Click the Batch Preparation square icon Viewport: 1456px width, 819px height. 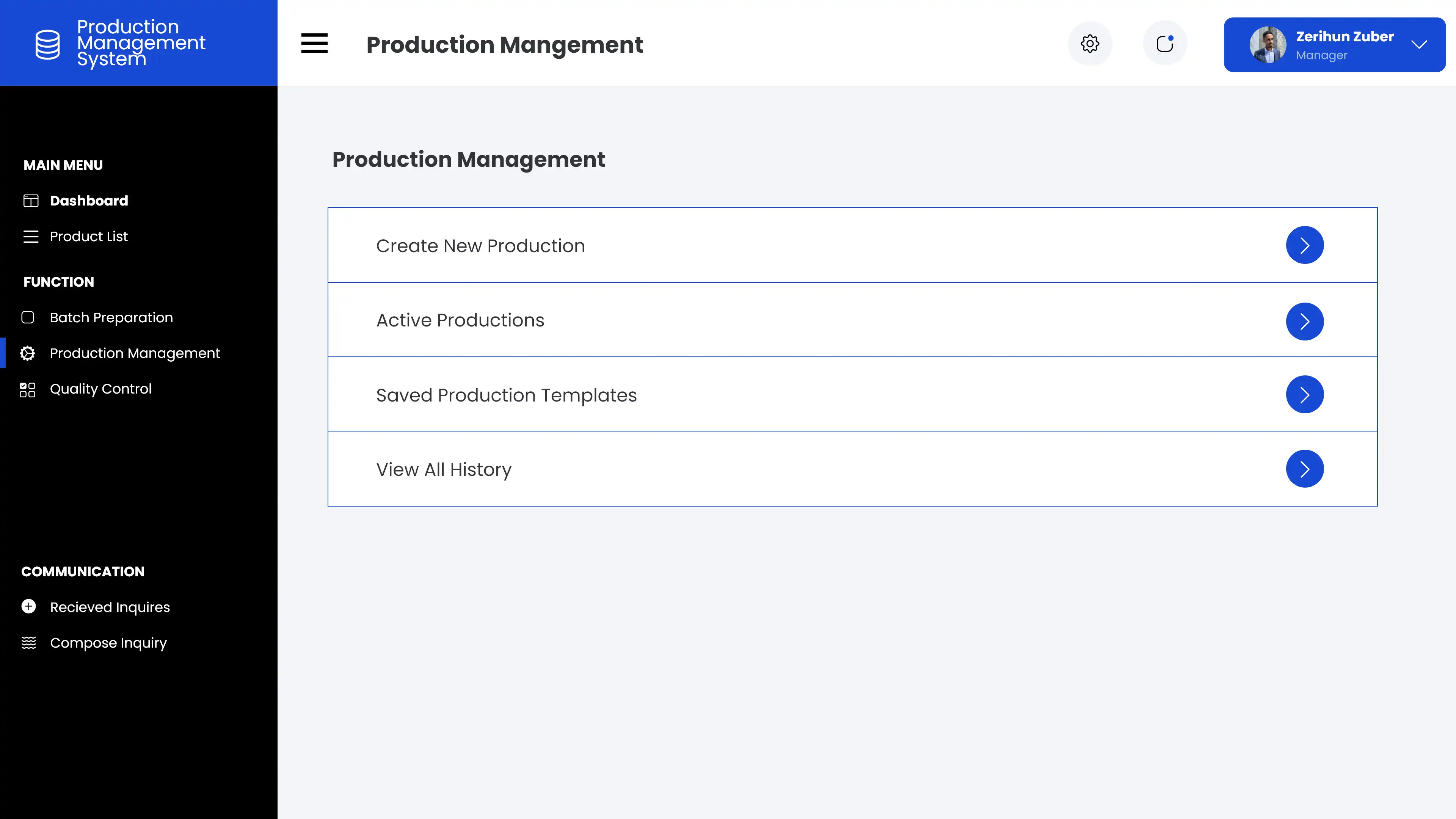[x=28, y=318]
